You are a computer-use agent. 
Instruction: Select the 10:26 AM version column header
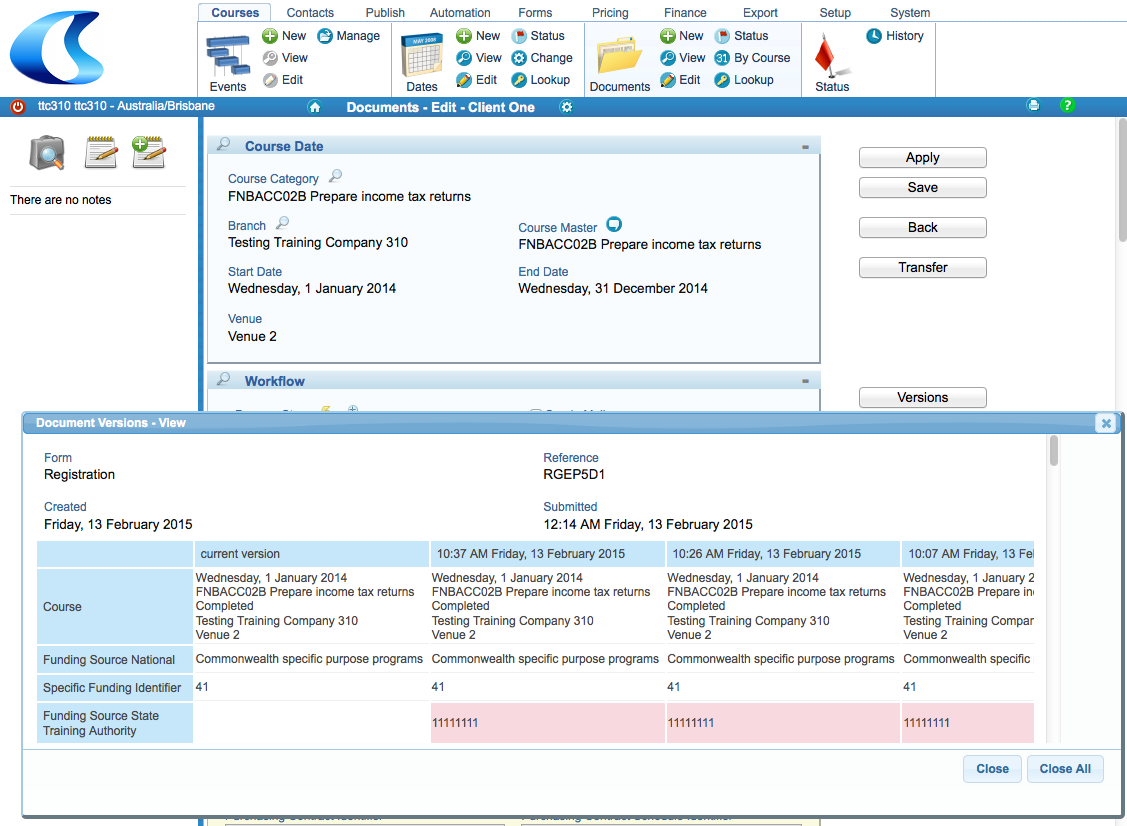tap(783, 554)
